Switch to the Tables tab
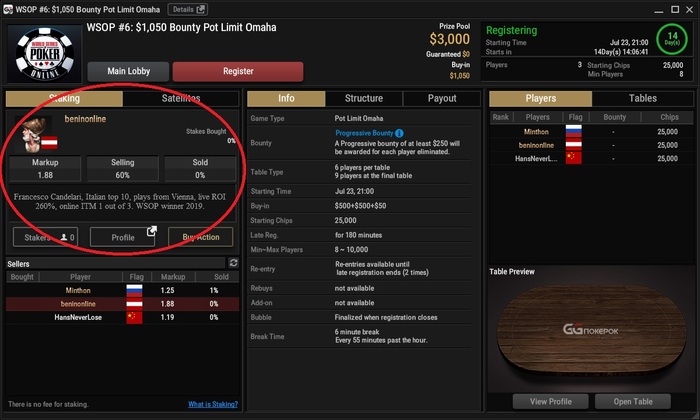The width and height of the screenshot is (700, 420). pos(642,99)
